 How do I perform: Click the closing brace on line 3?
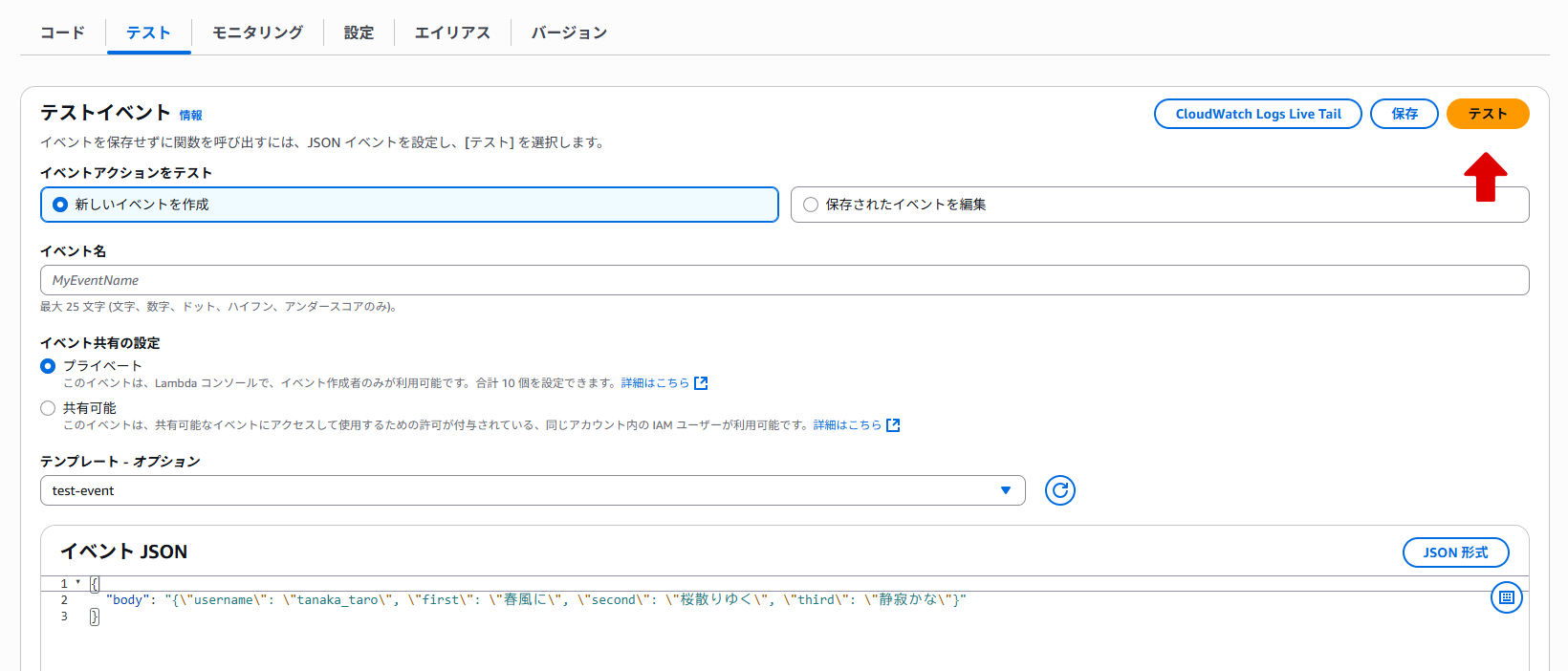click(95, 617)
